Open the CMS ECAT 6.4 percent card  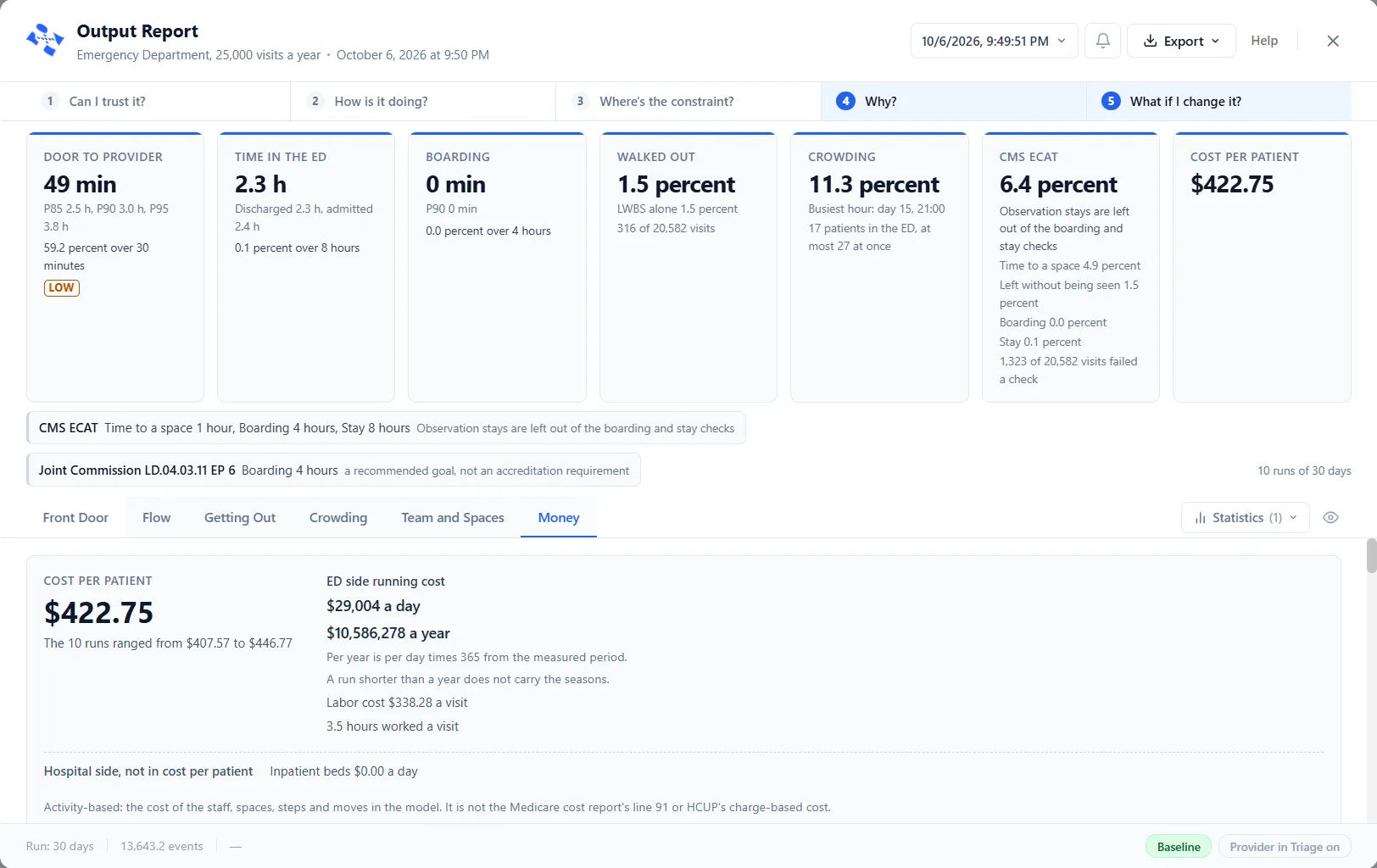1071,267
